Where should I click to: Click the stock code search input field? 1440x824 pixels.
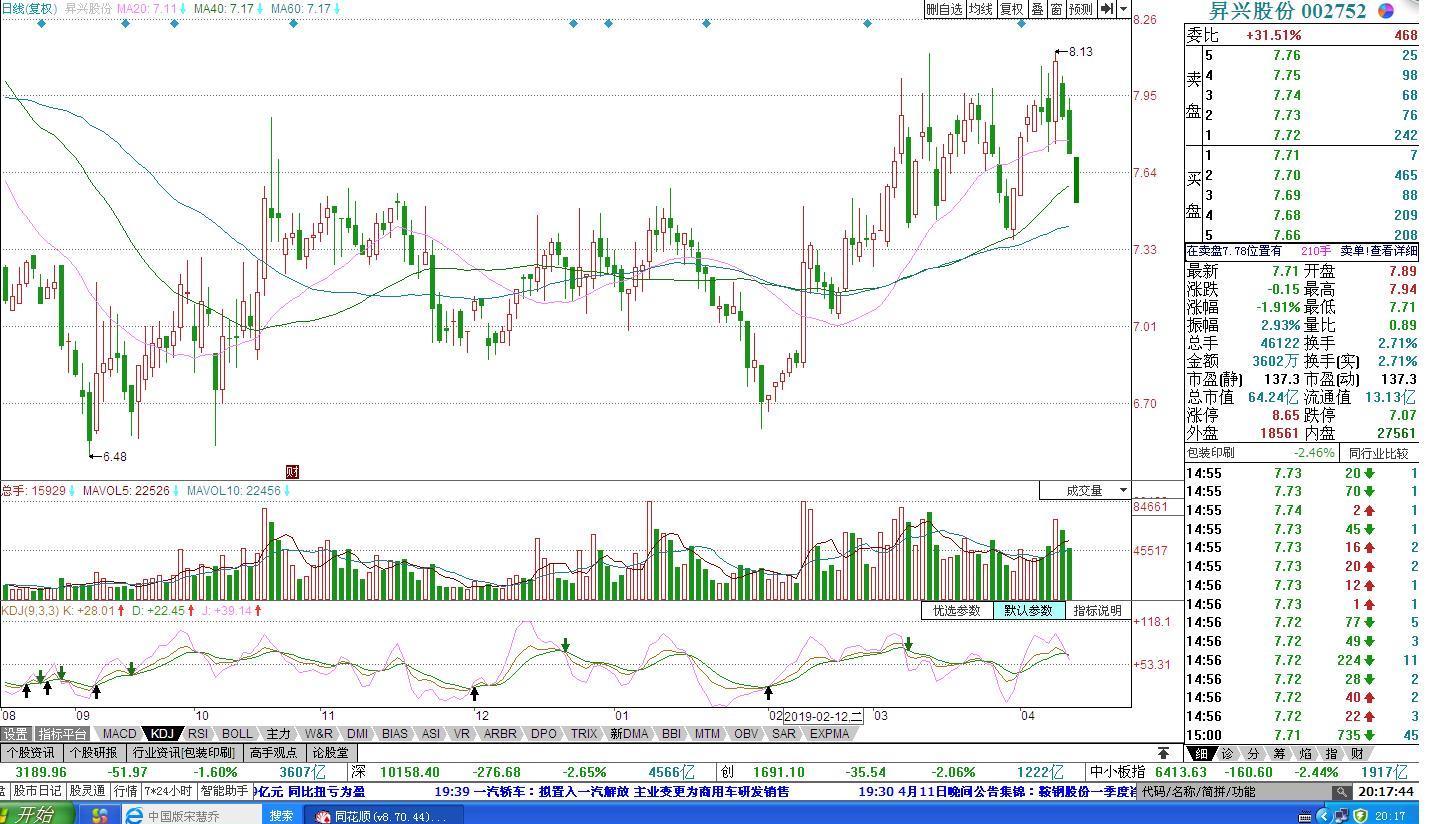(1235, 791)
